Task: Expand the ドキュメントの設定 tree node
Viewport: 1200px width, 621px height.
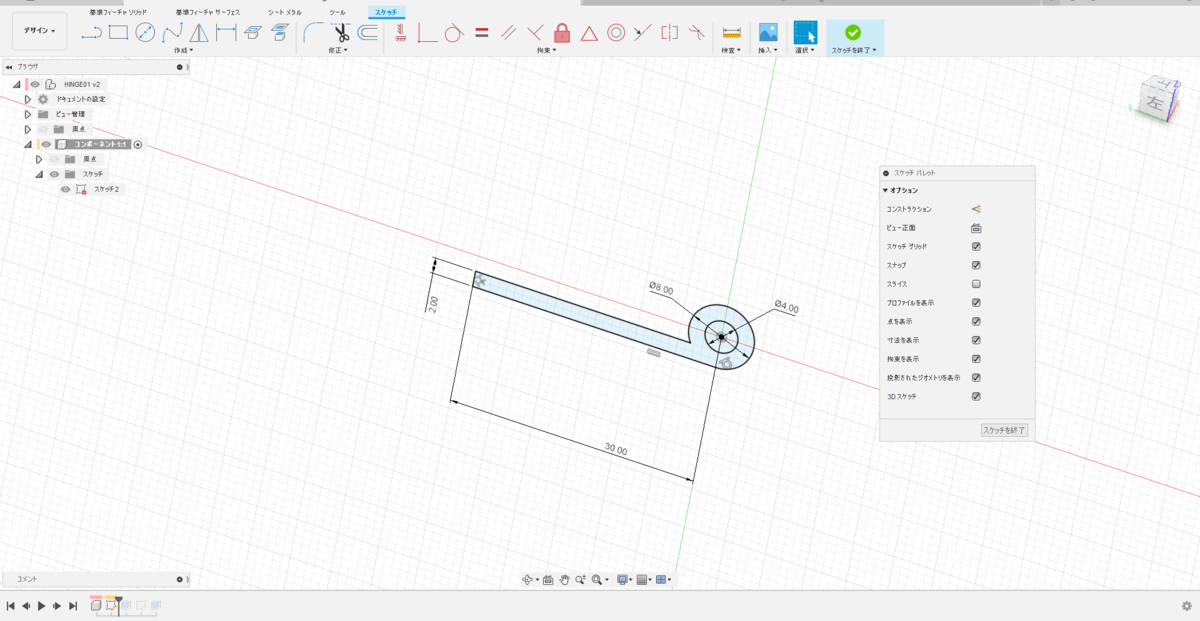Action: (28, 99)
